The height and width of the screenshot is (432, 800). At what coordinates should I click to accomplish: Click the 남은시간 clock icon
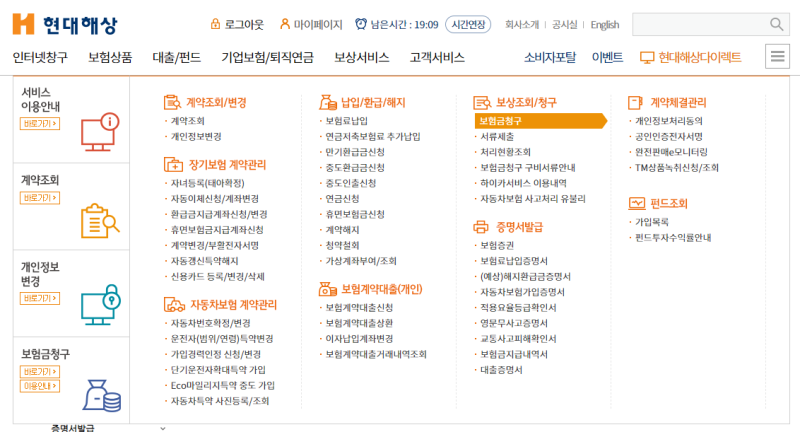coord(361,24)
